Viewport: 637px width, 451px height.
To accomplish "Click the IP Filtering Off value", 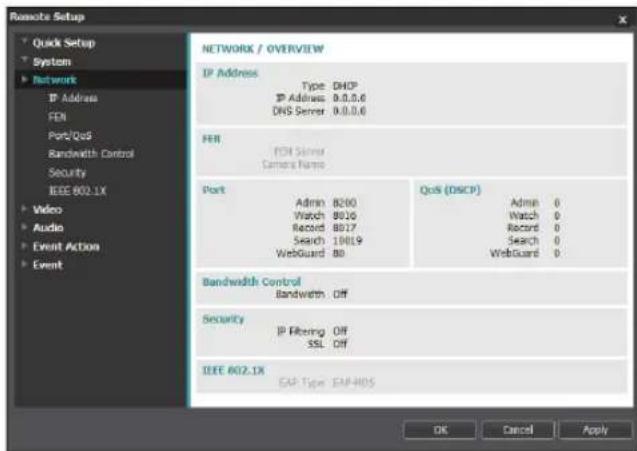I will click(x=340, y=332).
